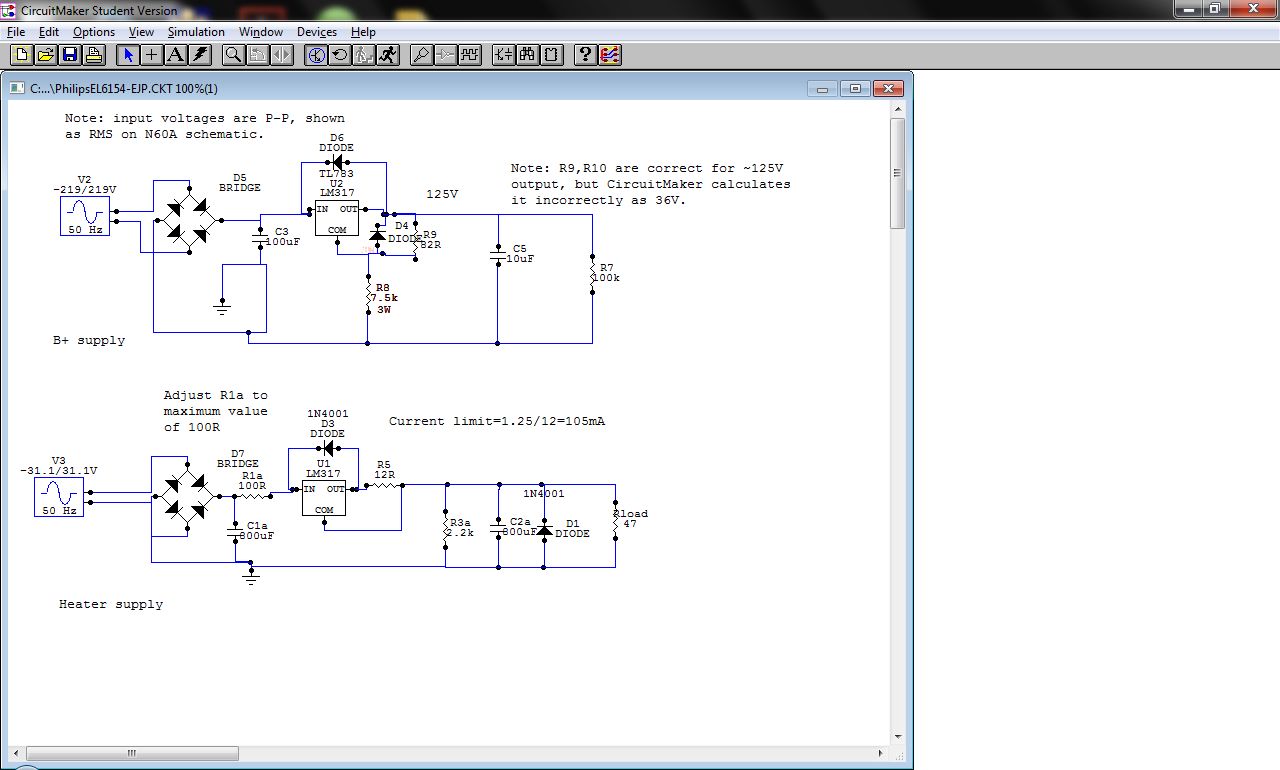Toggle the Waveforms display button
The height and width of the screenshot is (770, 1280).
pyautogui.click(x=470, y=55)
